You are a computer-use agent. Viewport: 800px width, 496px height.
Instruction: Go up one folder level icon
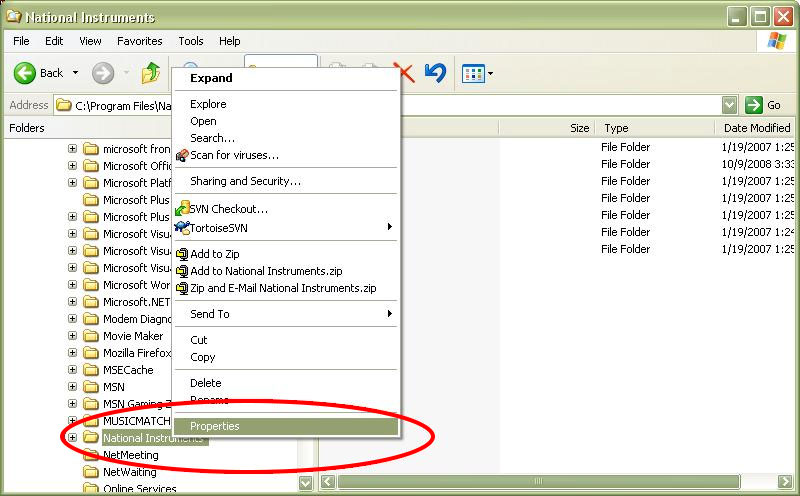coord(151,73)
